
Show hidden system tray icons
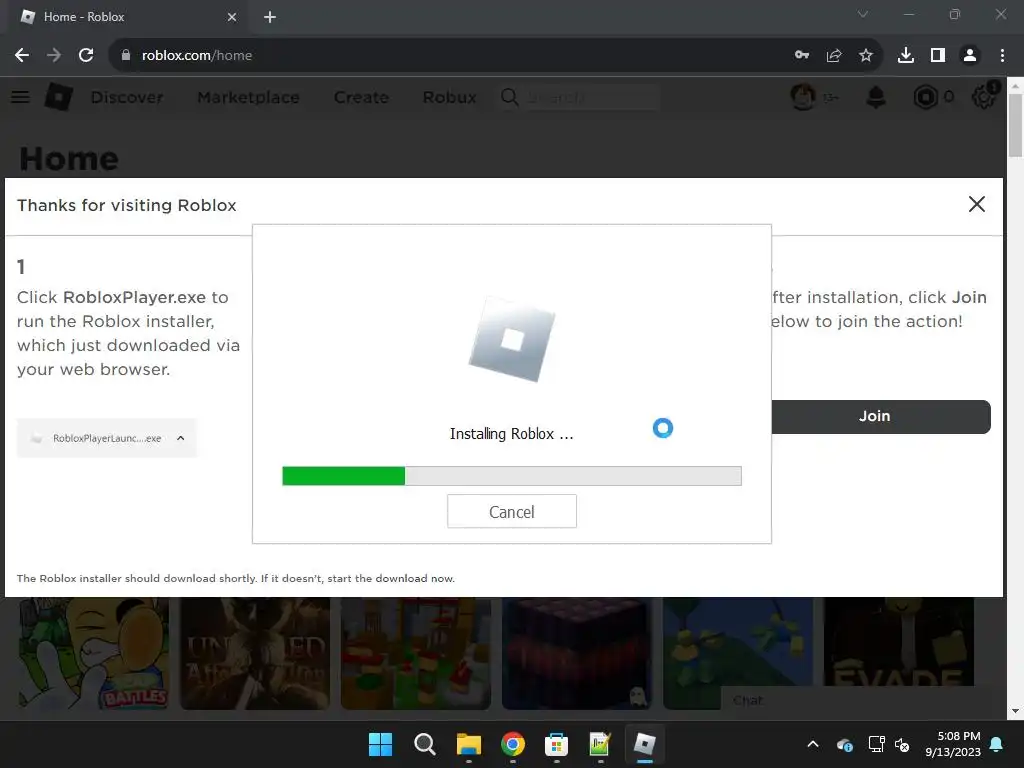(x=813, y=744)
